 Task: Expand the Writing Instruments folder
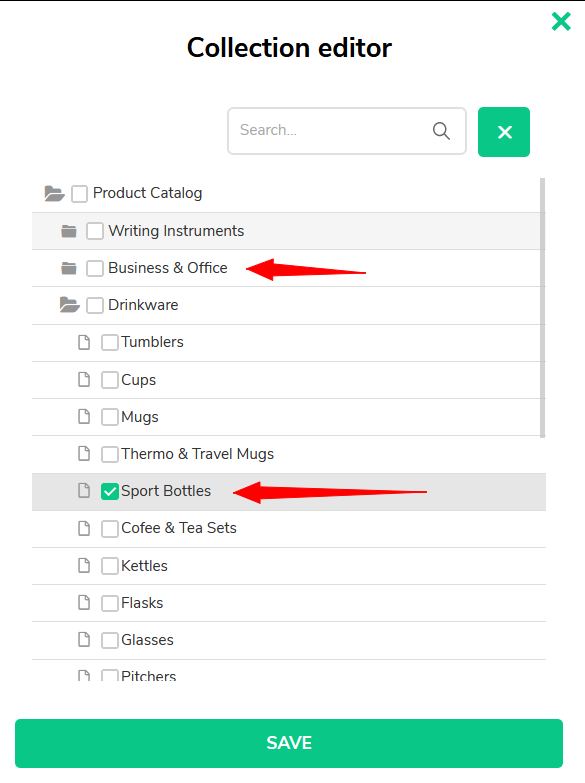tap(69, 231)
